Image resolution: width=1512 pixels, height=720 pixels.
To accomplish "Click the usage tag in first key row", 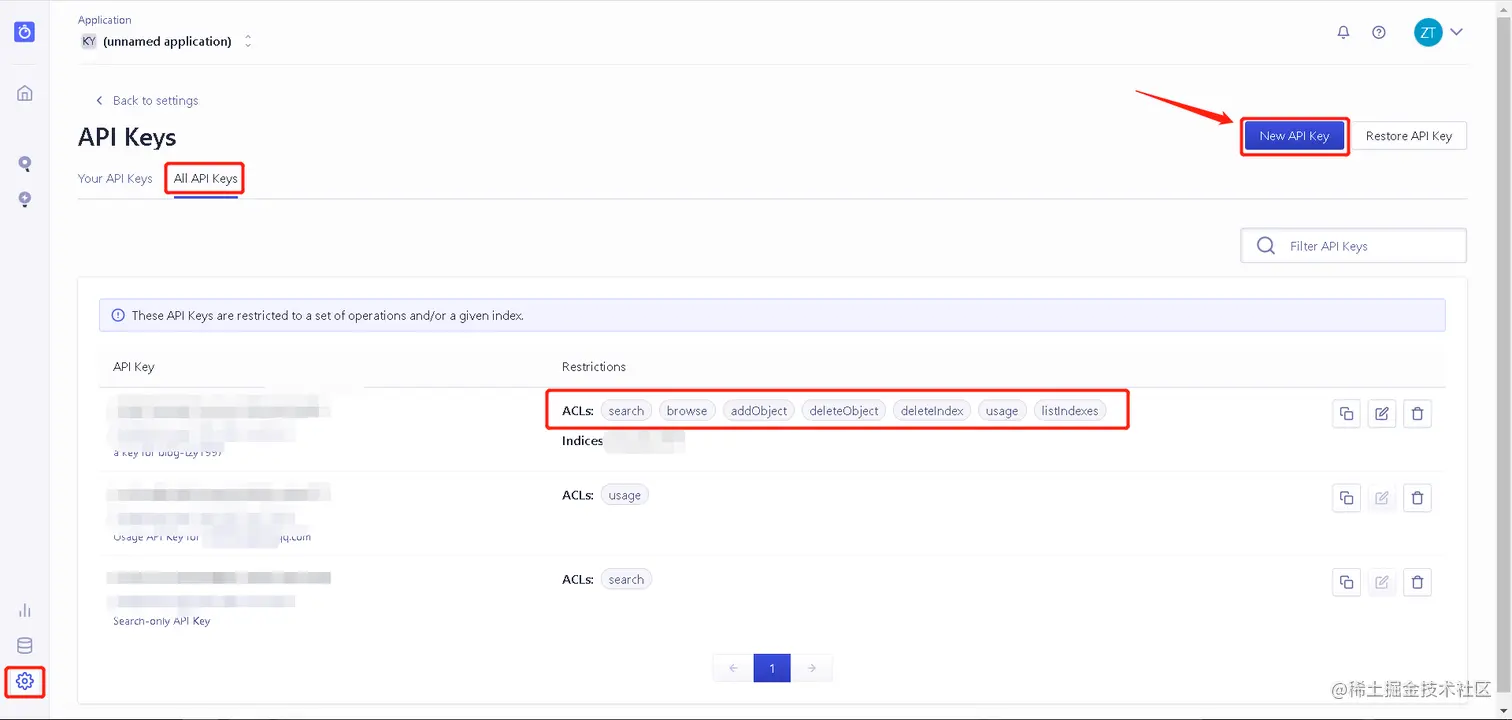I will coord(1002,411).
